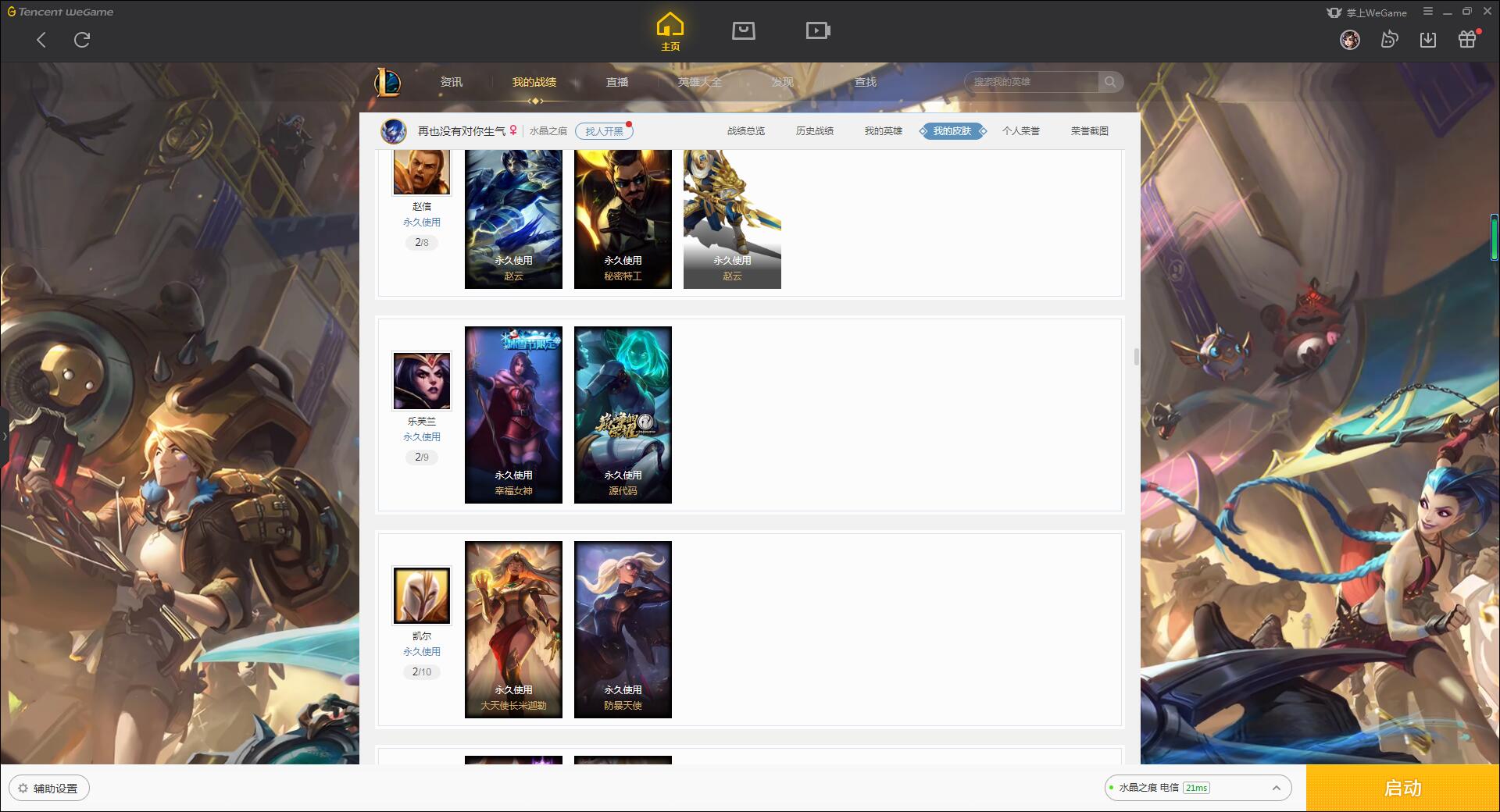
Task: Click the 2/8 skin count badge
Action: pyautogui.click(x=422, y=243)
